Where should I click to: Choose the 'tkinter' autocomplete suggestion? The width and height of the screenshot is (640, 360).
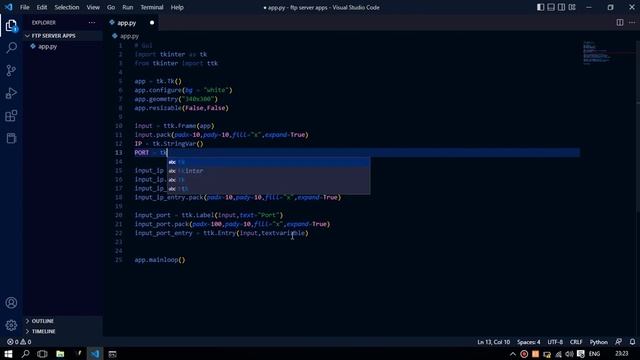(x=269, y=171)
